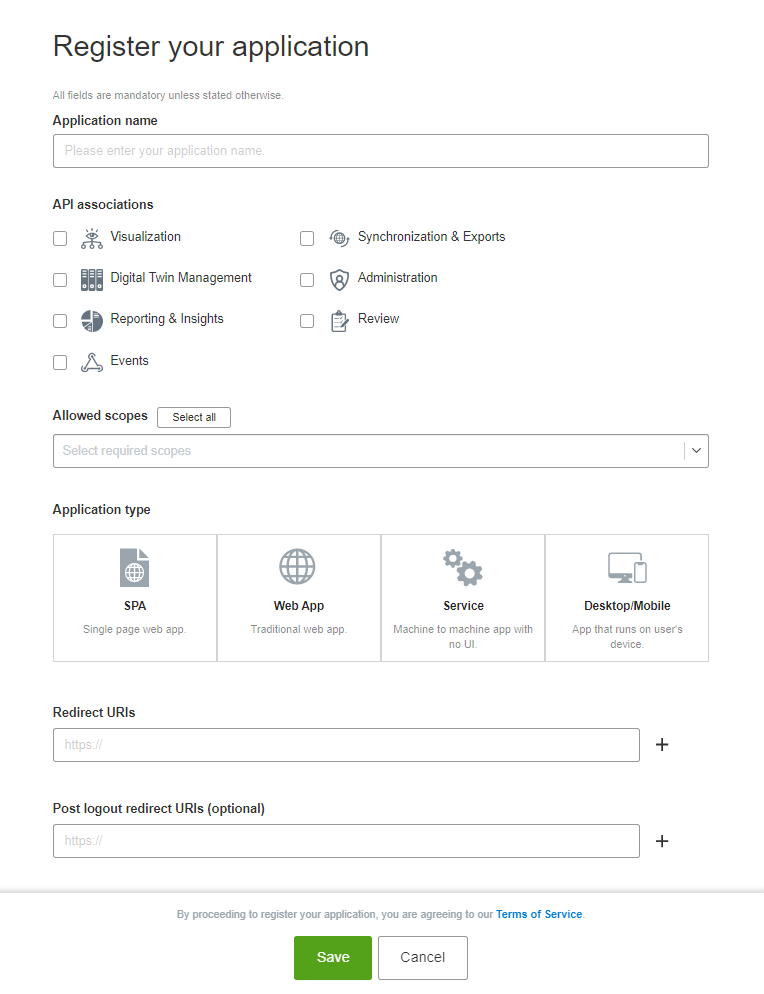
Task: Check the Administration API checkbox
Action: coord(307,280)
